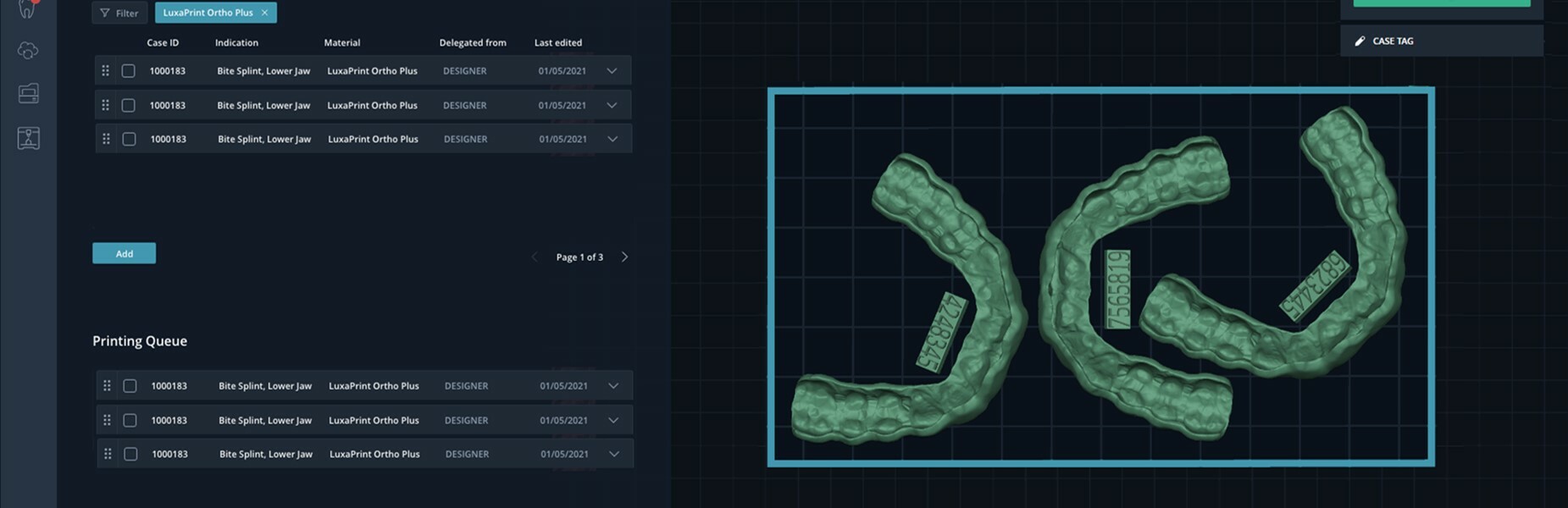Grab drag handle of first printing queue row
The height and width of the screenshot is (508, 1568).
coord(107,386)
